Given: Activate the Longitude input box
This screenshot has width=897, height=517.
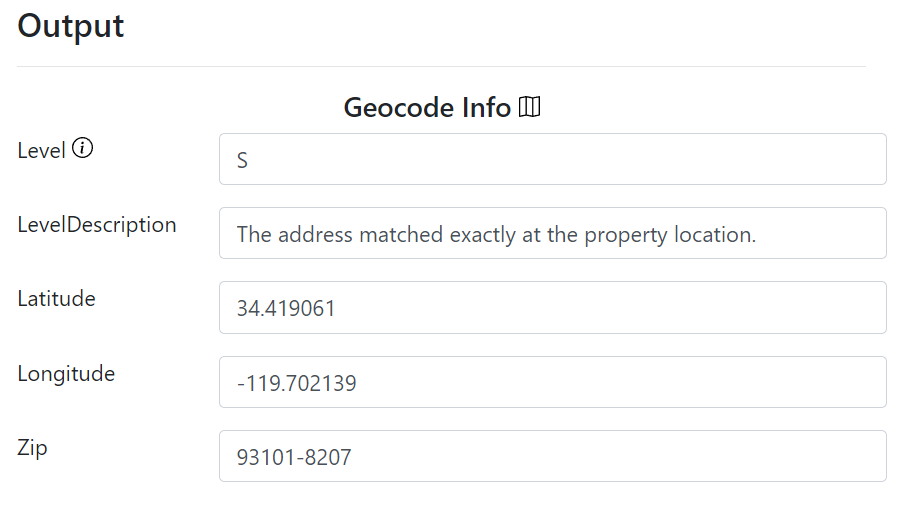Looking at the screenshot, I should point(553,382).
